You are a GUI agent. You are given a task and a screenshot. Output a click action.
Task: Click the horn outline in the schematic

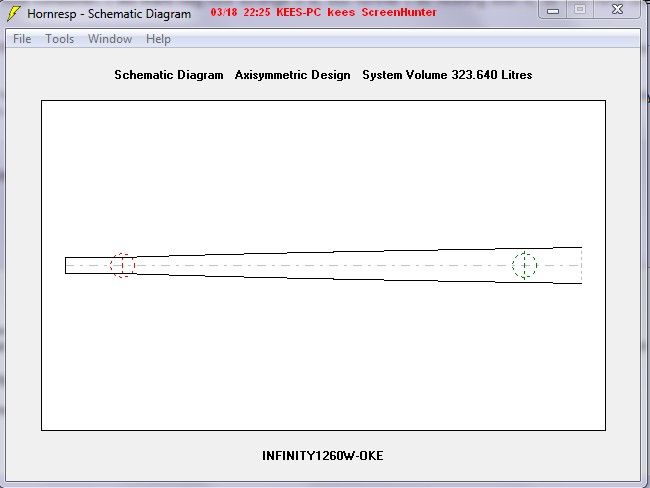pos(323,265)
